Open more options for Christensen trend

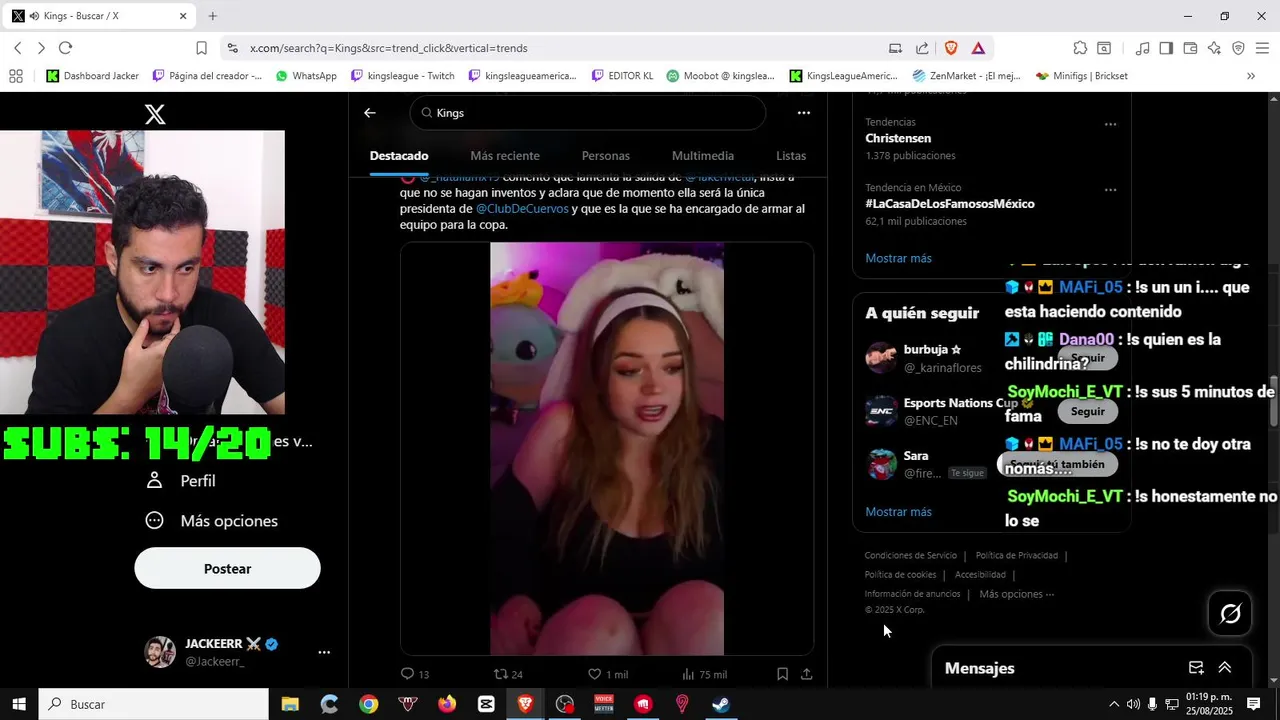click(1110, 124)
